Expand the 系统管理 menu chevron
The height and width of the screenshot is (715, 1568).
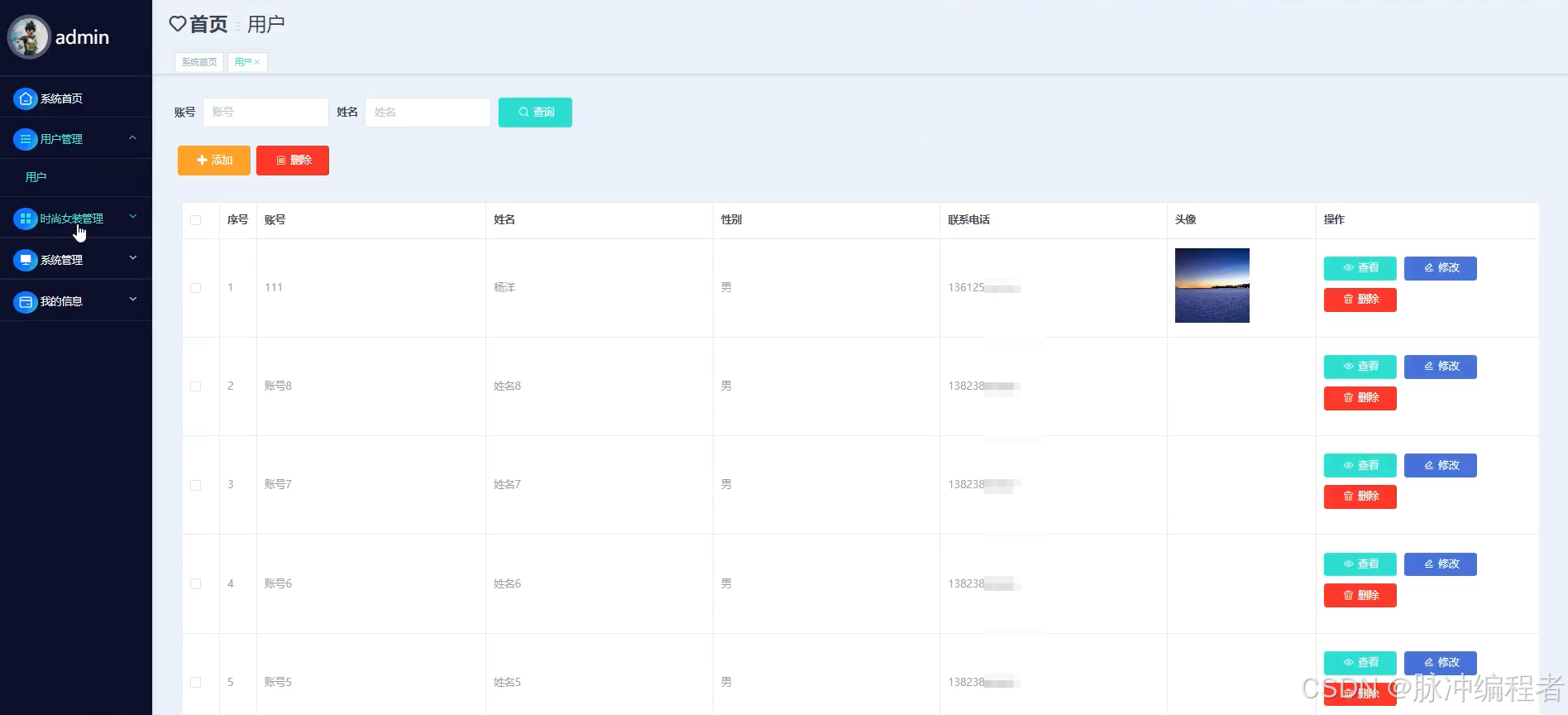(x=132, y=258)
